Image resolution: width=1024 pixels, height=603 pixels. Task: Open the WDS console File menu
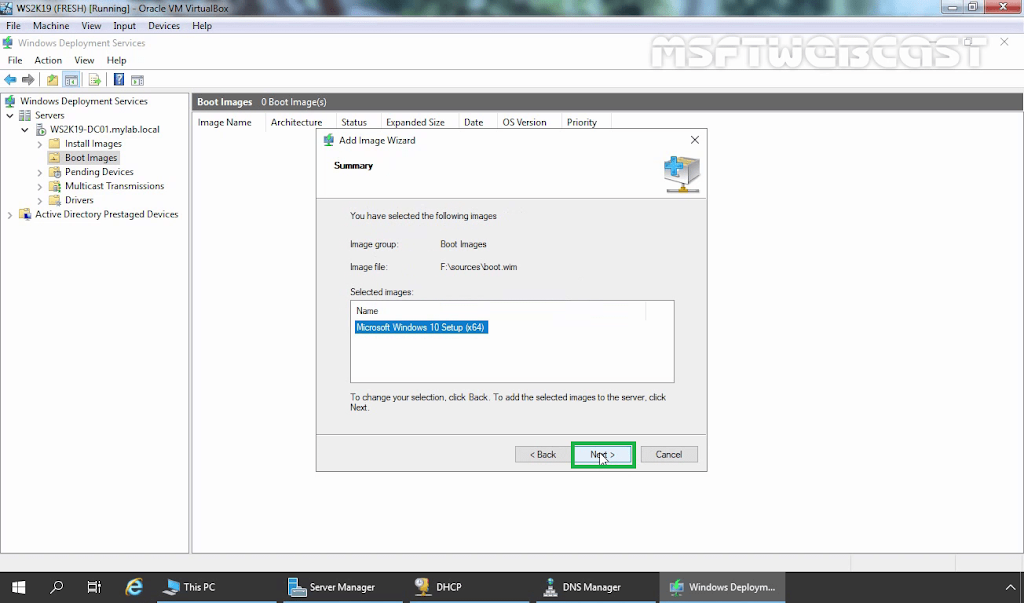pos(14,60)
